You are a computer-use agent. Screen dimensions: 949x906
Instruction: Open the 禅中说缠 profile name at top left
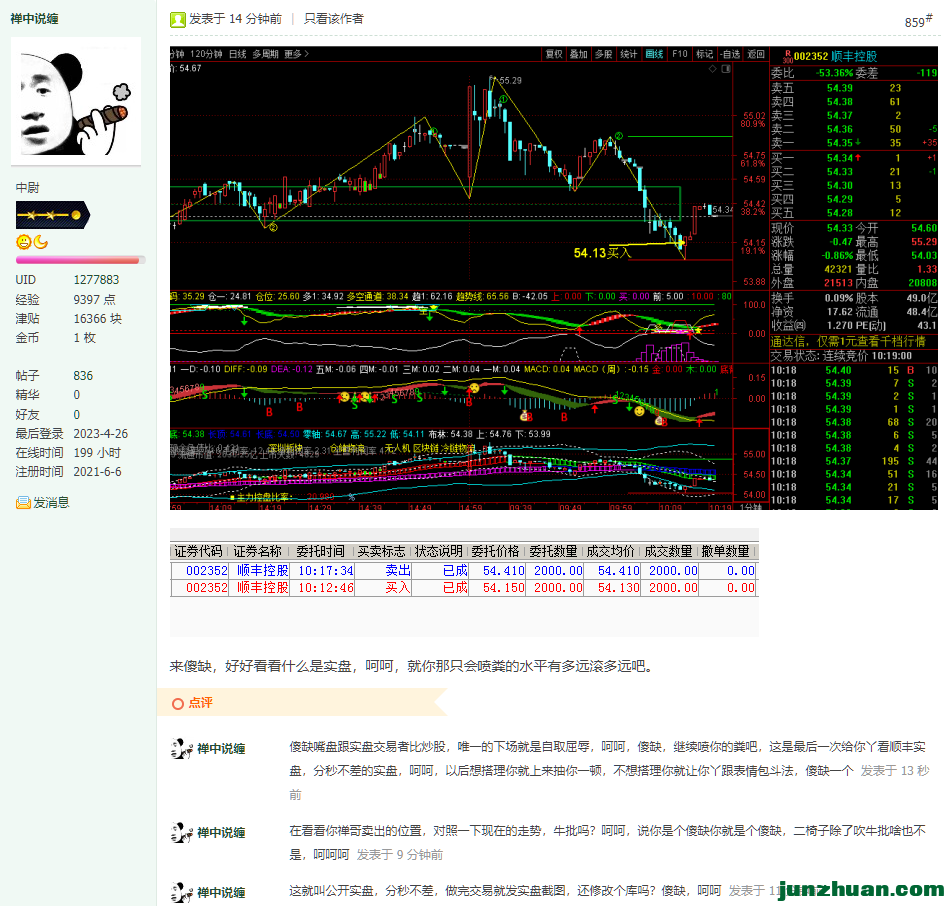[x=34, y=19]
